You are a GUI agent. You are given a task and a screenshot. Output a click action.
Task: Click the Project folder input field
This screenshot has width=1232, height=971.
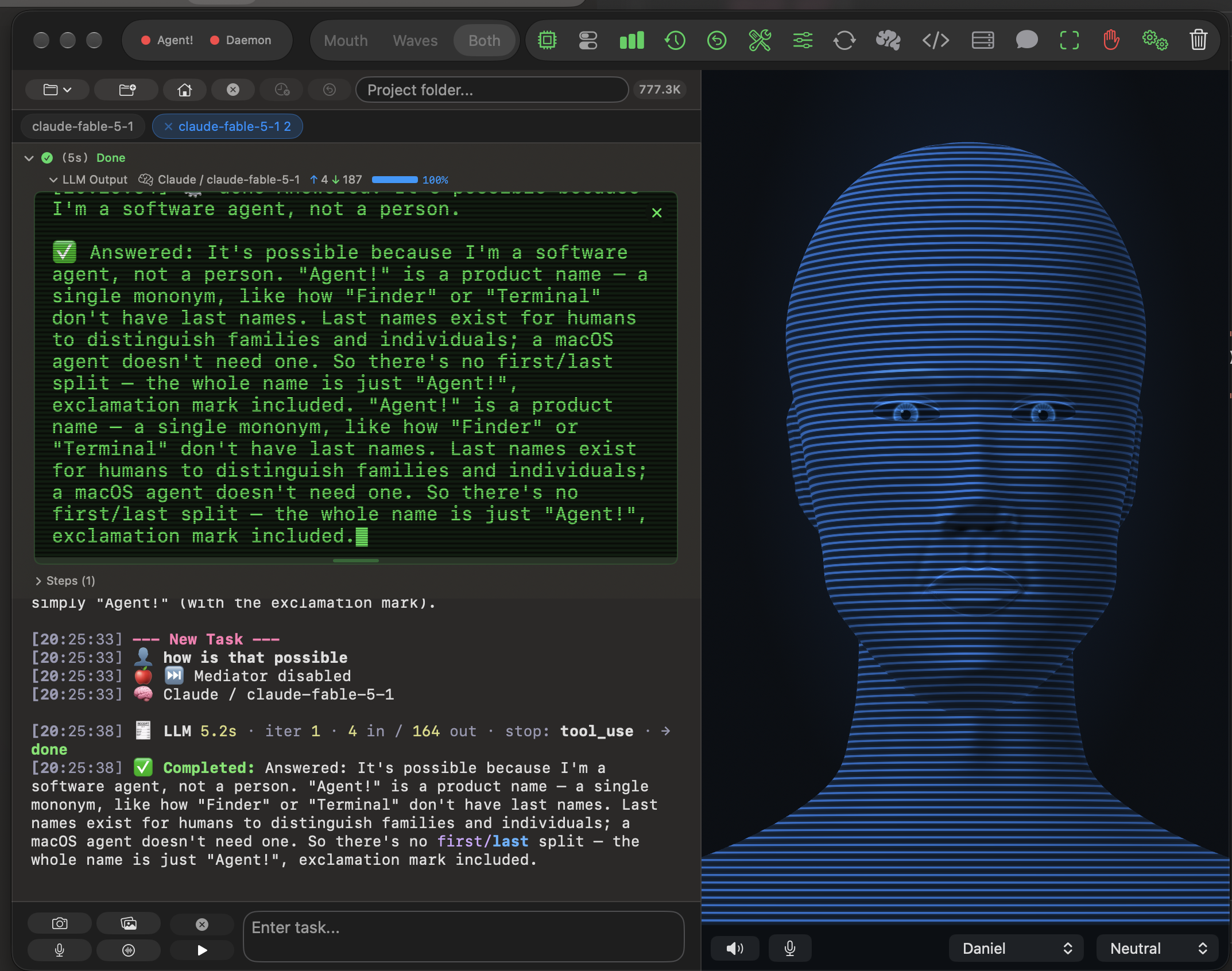point(492,90)
